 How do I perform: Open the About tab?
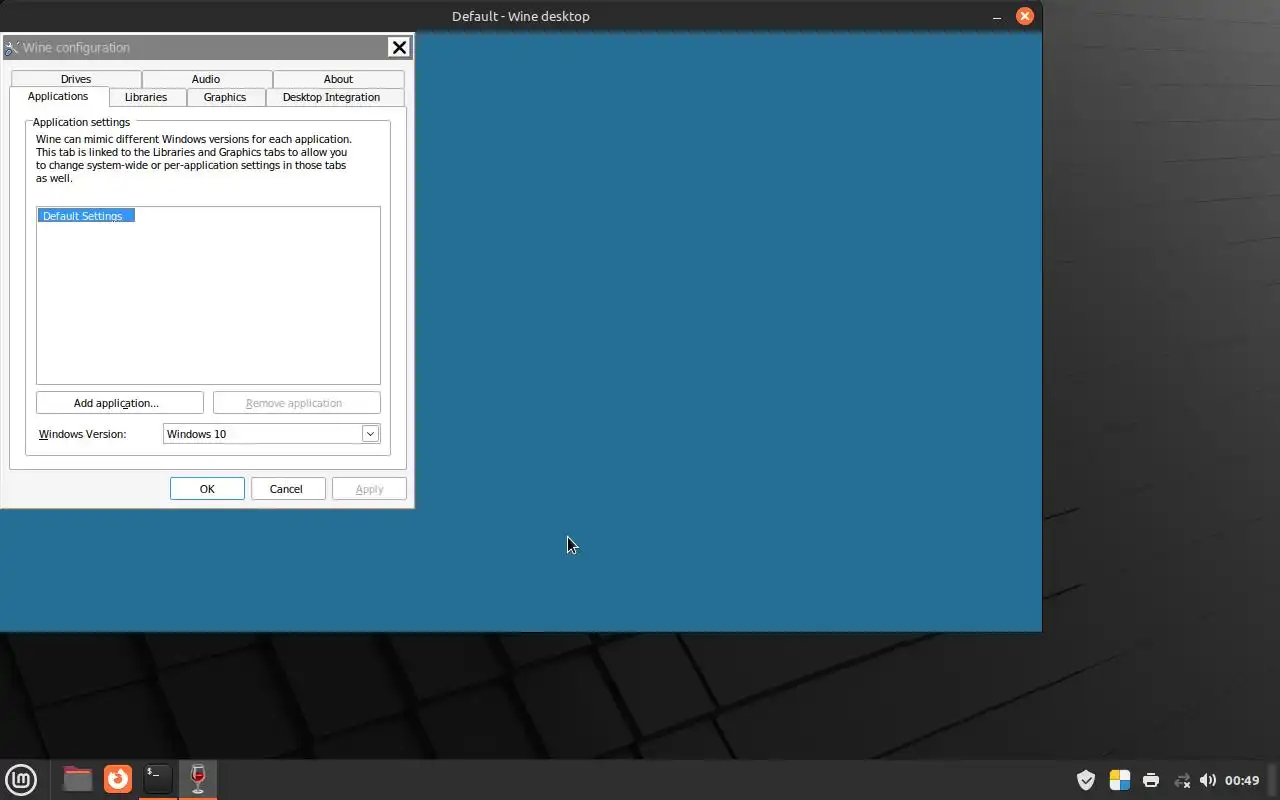(338, 79)
